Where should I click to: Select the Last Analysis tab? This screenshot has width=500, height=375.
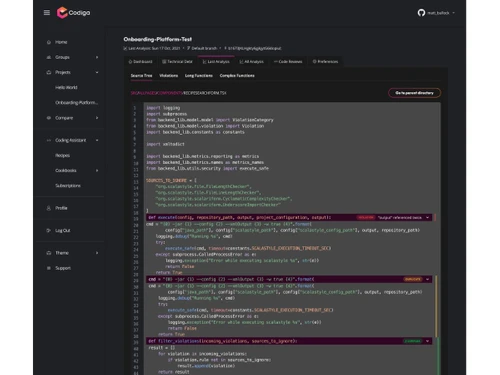pyautogui.click(x=216, y=62)
